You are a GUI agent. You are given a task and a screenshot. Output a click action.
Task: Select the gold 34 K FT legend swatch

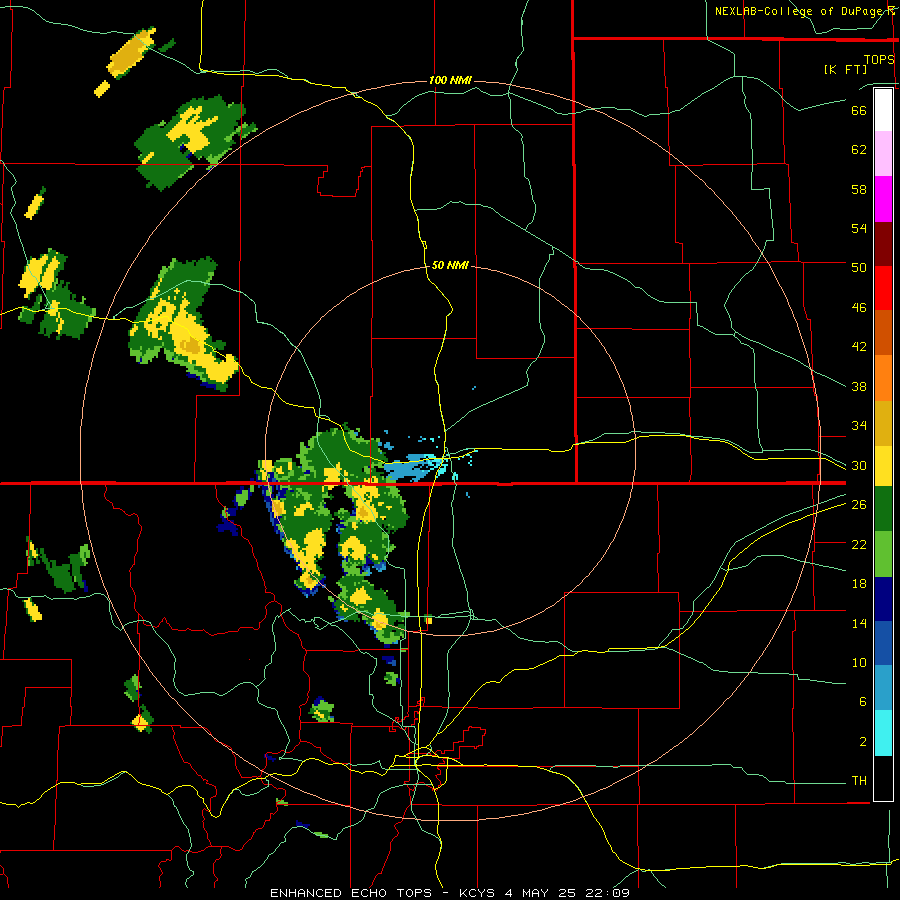[883, 423]
